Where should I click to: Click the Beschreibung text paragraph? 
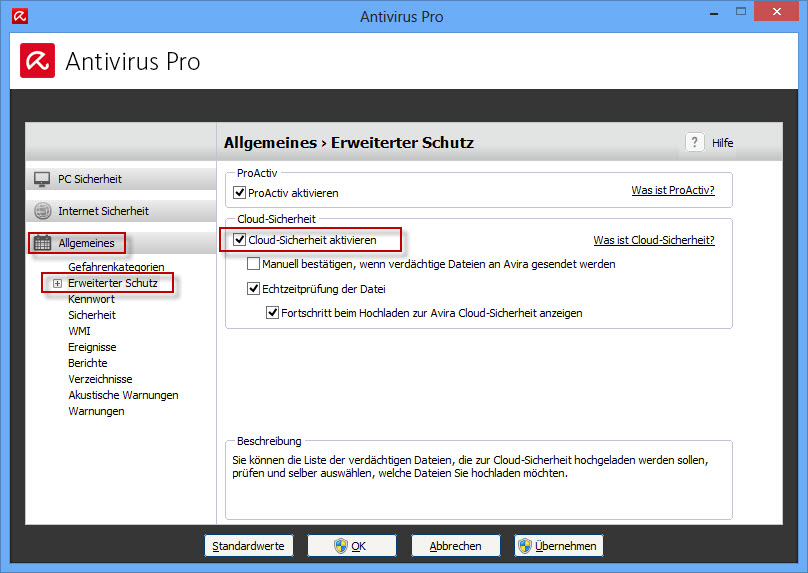click(470, 466)
